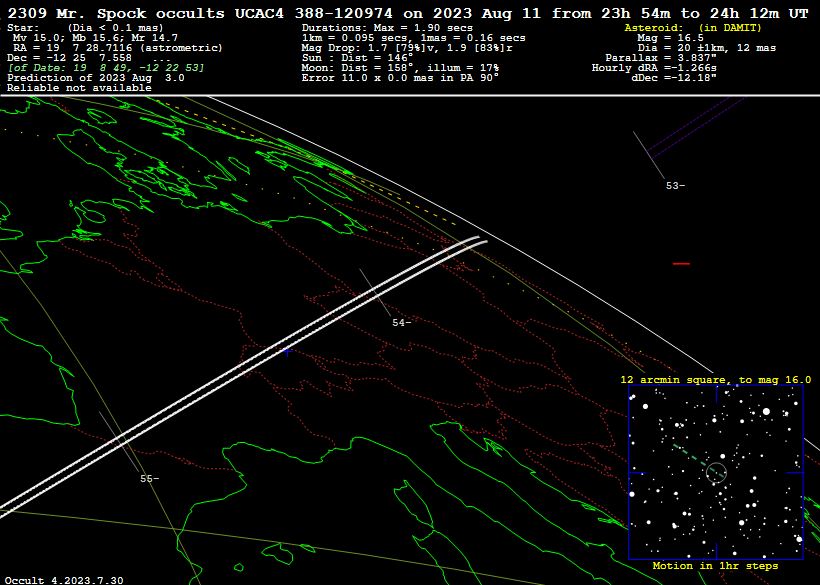Click the '54-' time marker label on the path

pos(402,323)
